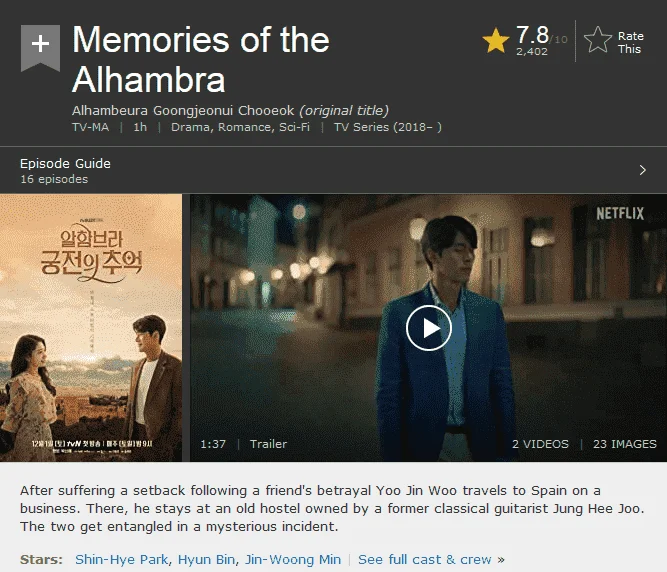View the 2 VIDEOS gallery
Image resolution: width=667 pixels, height=572 pixels.
point(540,444)
